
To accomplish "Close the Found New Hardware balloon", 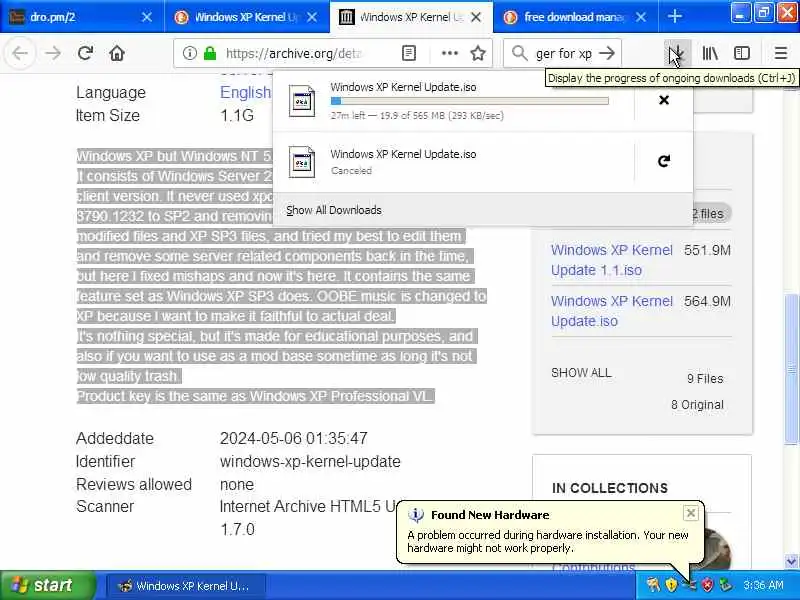I will [690, 513].
